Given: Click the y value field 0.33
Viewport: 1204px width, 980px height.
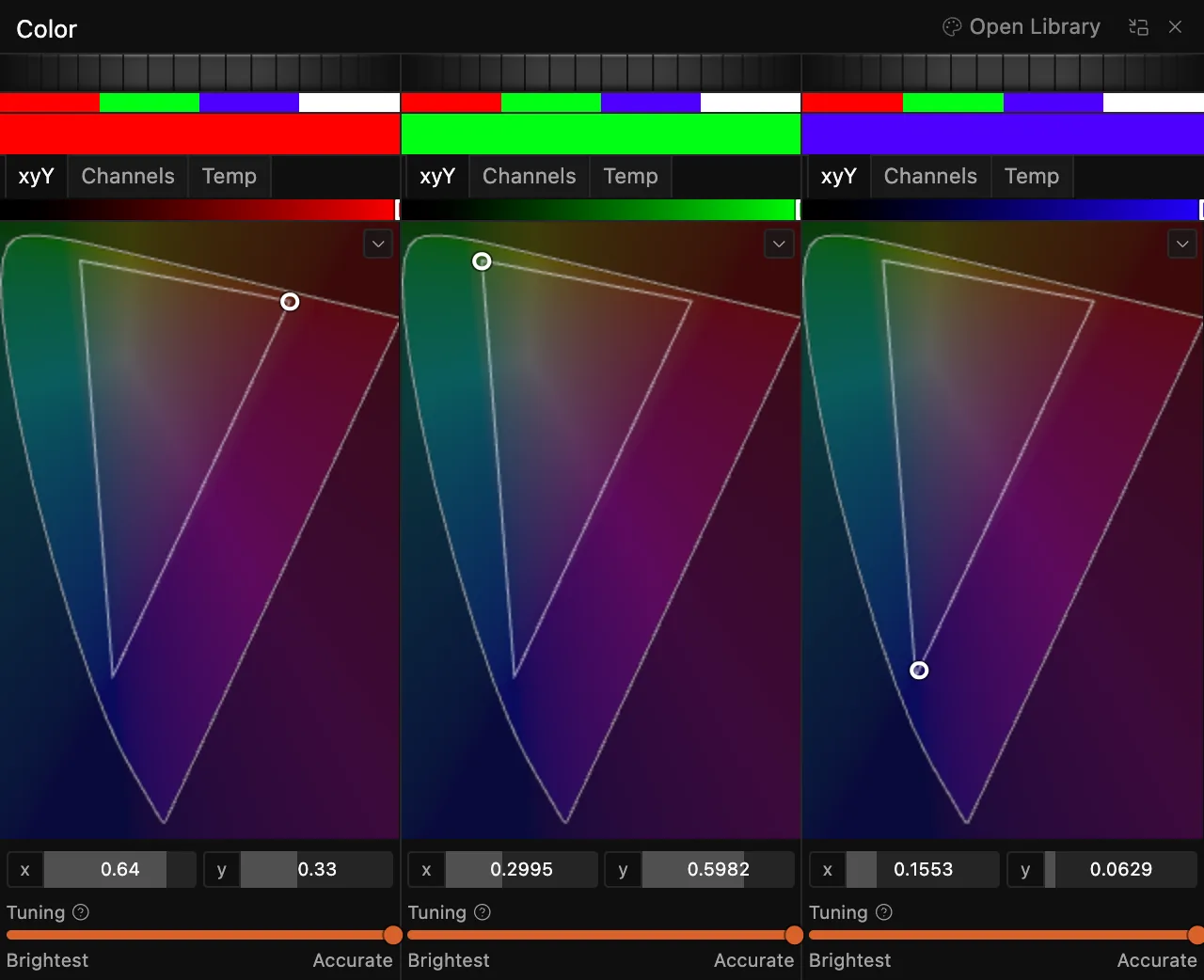Looking at the screenshot, I should tap(317, 870).
